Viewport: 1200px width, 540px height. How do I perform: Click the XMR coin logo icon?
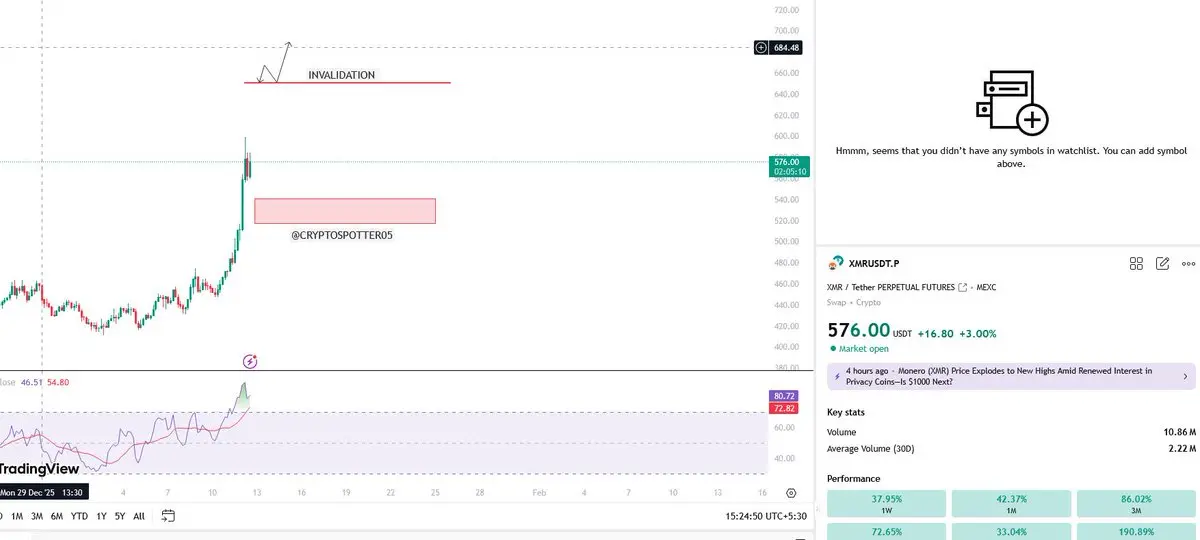pyautogui.click(x=836, y=264)
